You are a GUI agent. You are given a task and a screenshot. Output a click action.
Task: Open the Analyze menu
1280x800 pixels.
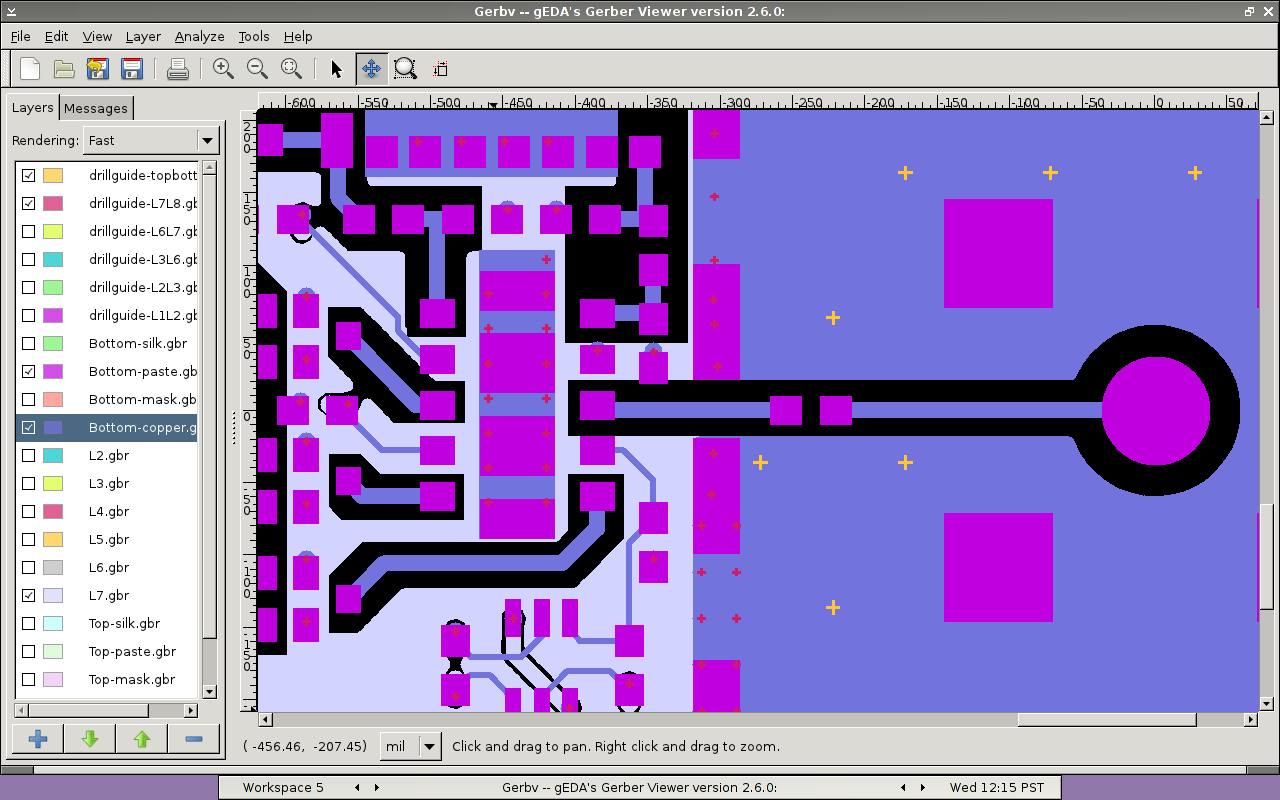[x=199, y=36]
